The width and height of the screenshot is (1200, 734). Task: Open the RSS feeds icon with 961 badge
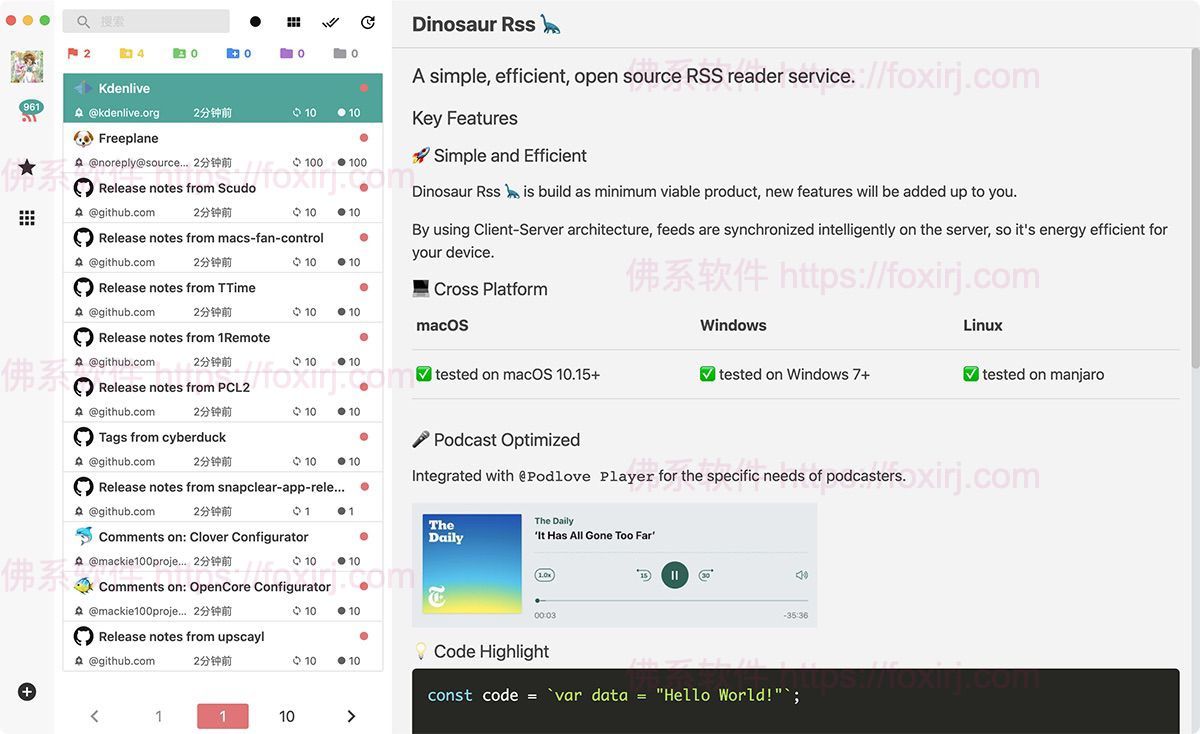pyautogui.click(x=28, y=113)
